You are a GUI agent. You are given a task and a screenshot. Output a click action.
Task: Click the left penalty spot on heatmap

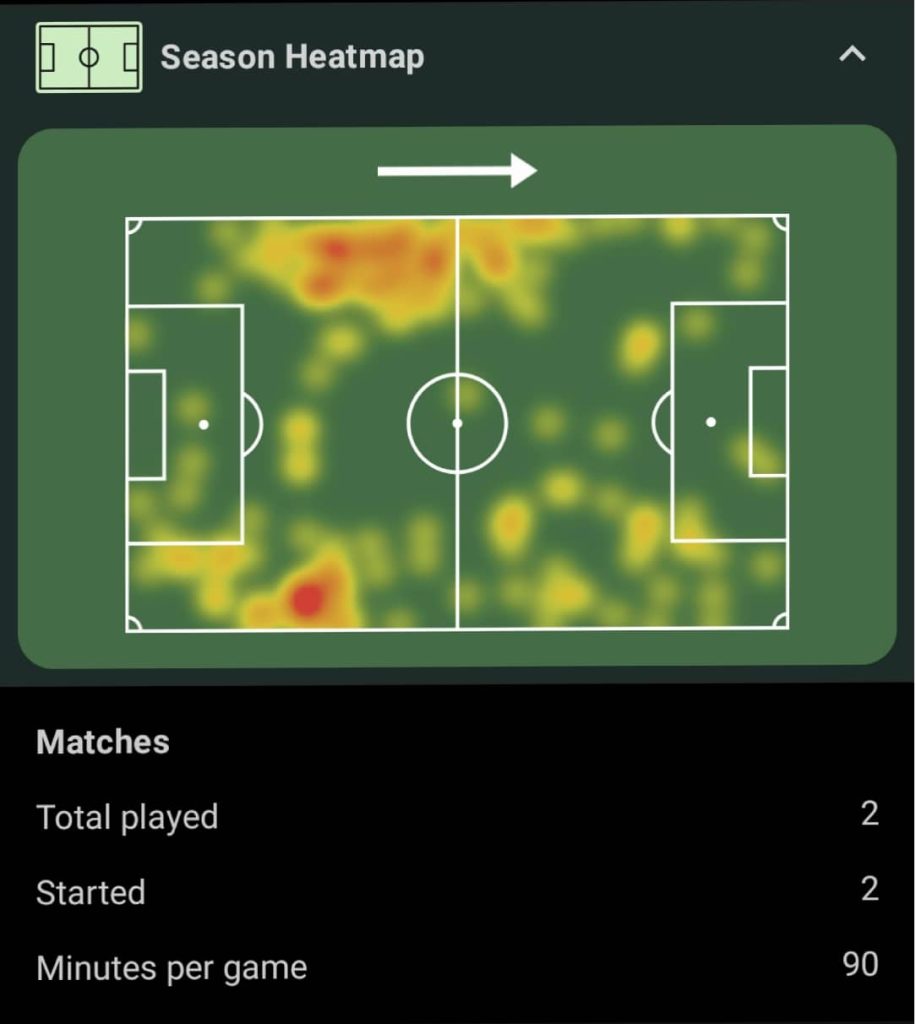click(204, 425)
